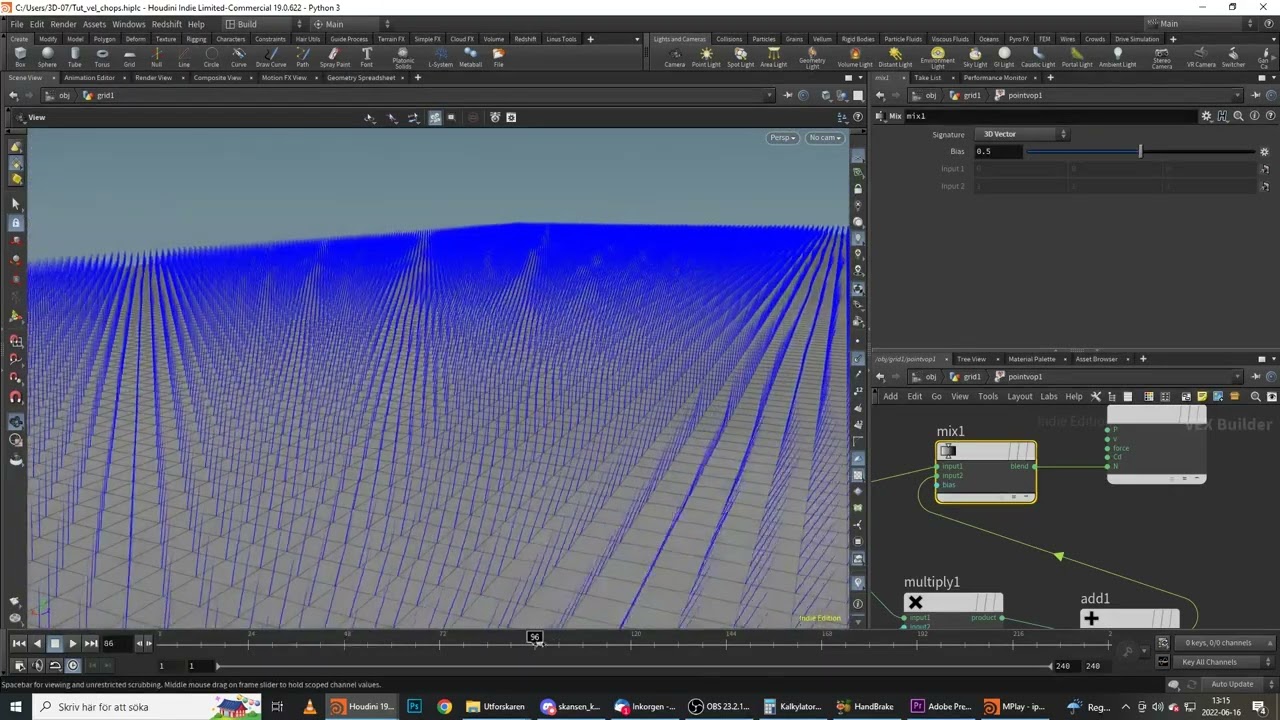Open the Persp viewport menu
Image resolution: width=1280 pixels, height=720 pixels.
(x=782, y=138)
